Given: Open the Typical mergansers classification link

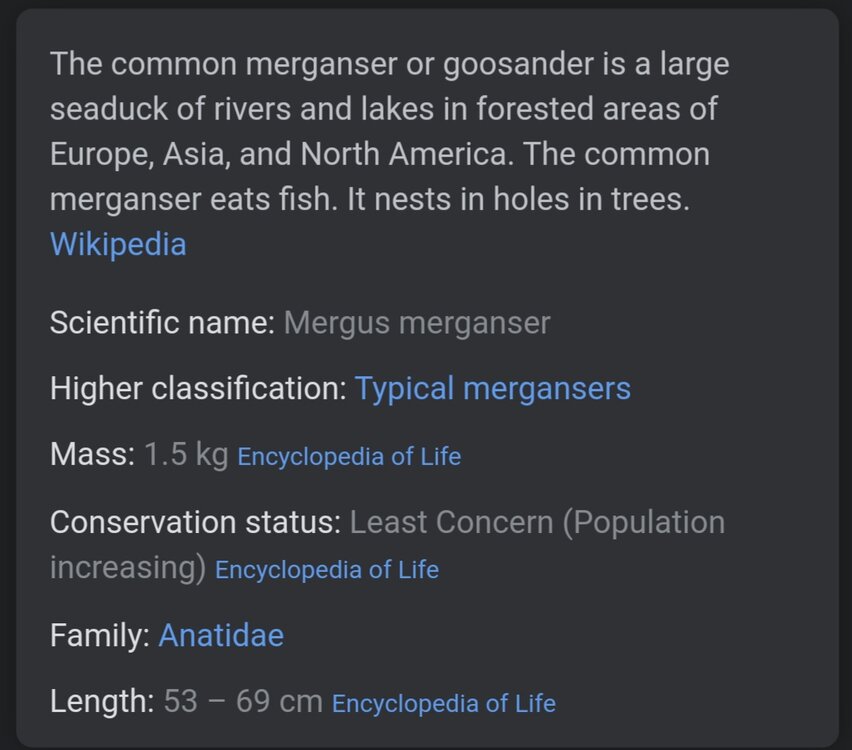Looking at the screenshot, I should [x=492, y=389].
